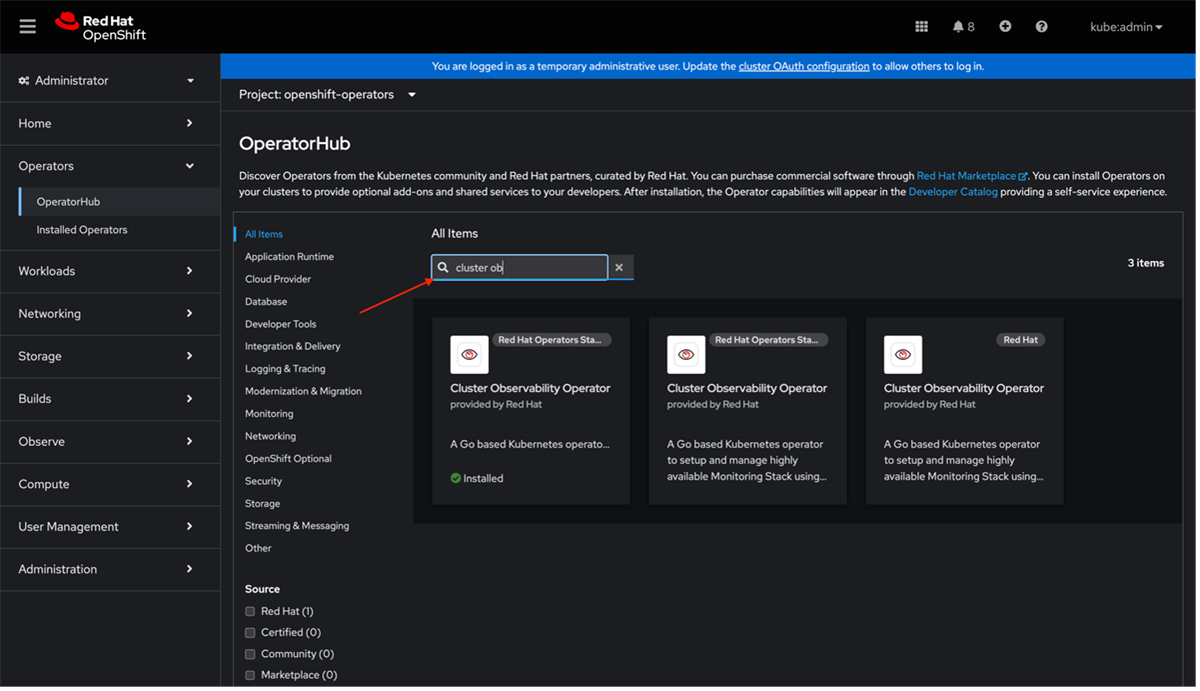Open the hamburger navigation menu
This screenshot has height=691, width=1200.
27,26
